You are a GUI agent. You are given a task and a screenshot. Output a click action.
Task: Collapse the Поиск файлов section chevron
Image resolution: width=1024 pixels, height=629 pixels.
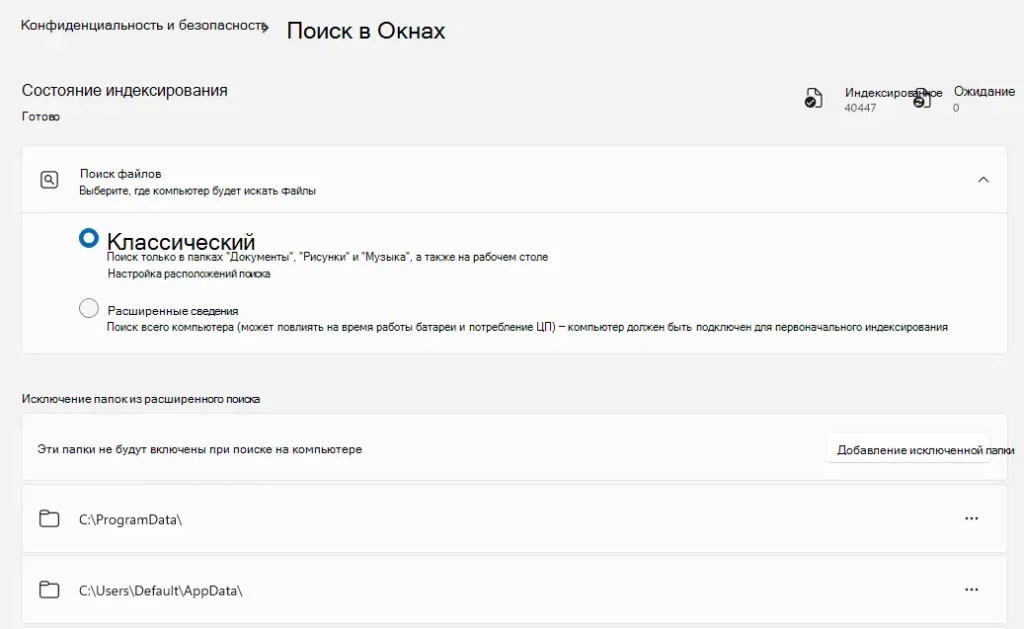[x=983, y=180]
